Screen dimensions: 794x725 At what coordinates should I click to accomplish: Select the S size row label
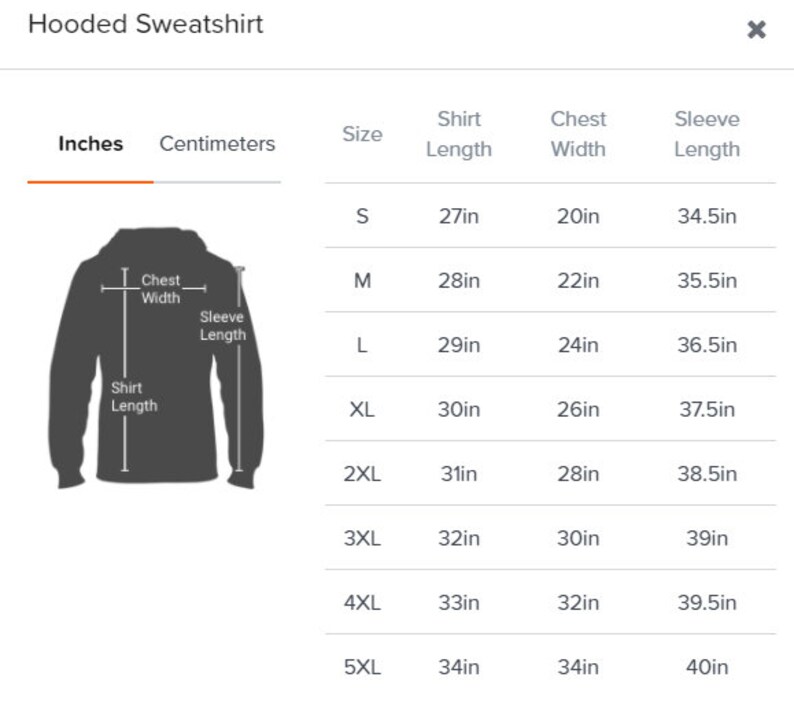[362, 216]
